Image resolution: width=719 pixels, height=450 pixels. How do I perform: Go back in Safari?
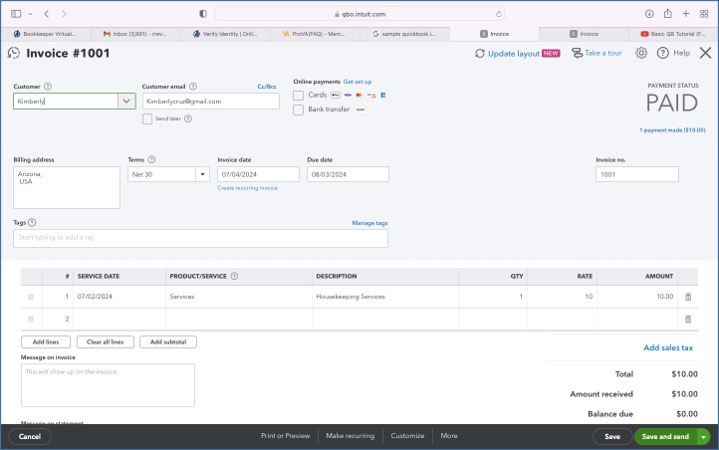pyautogui.click(x=46, y=14)
